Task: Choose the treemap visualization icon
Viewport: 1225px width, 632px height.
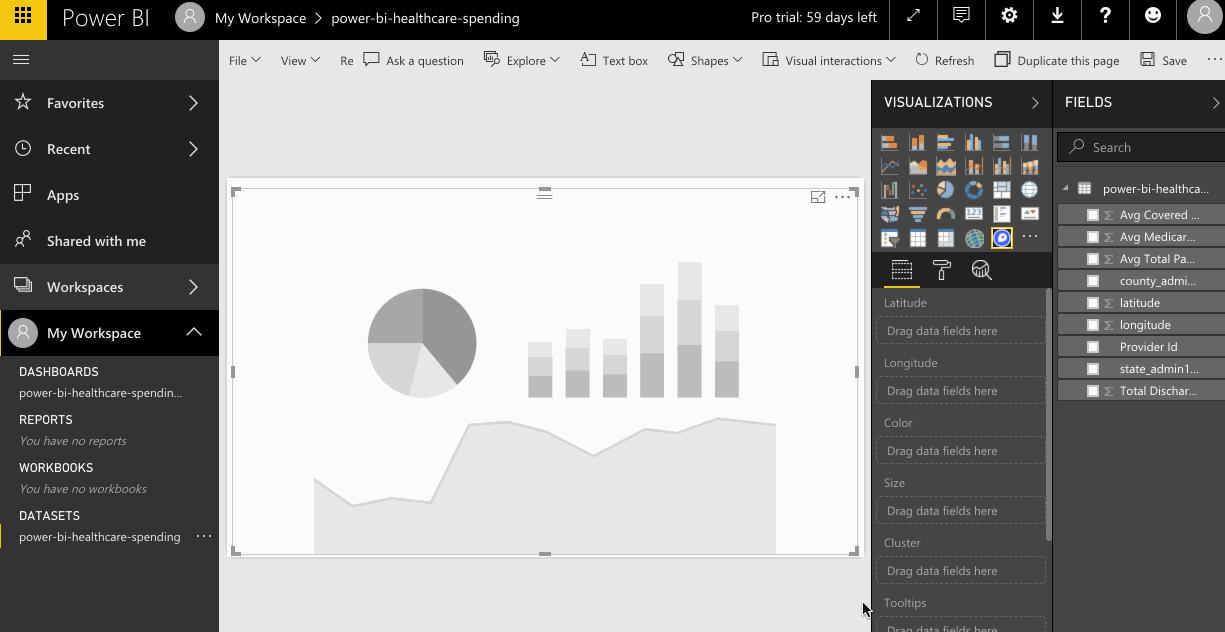Action: click(x=1002, y=189)
